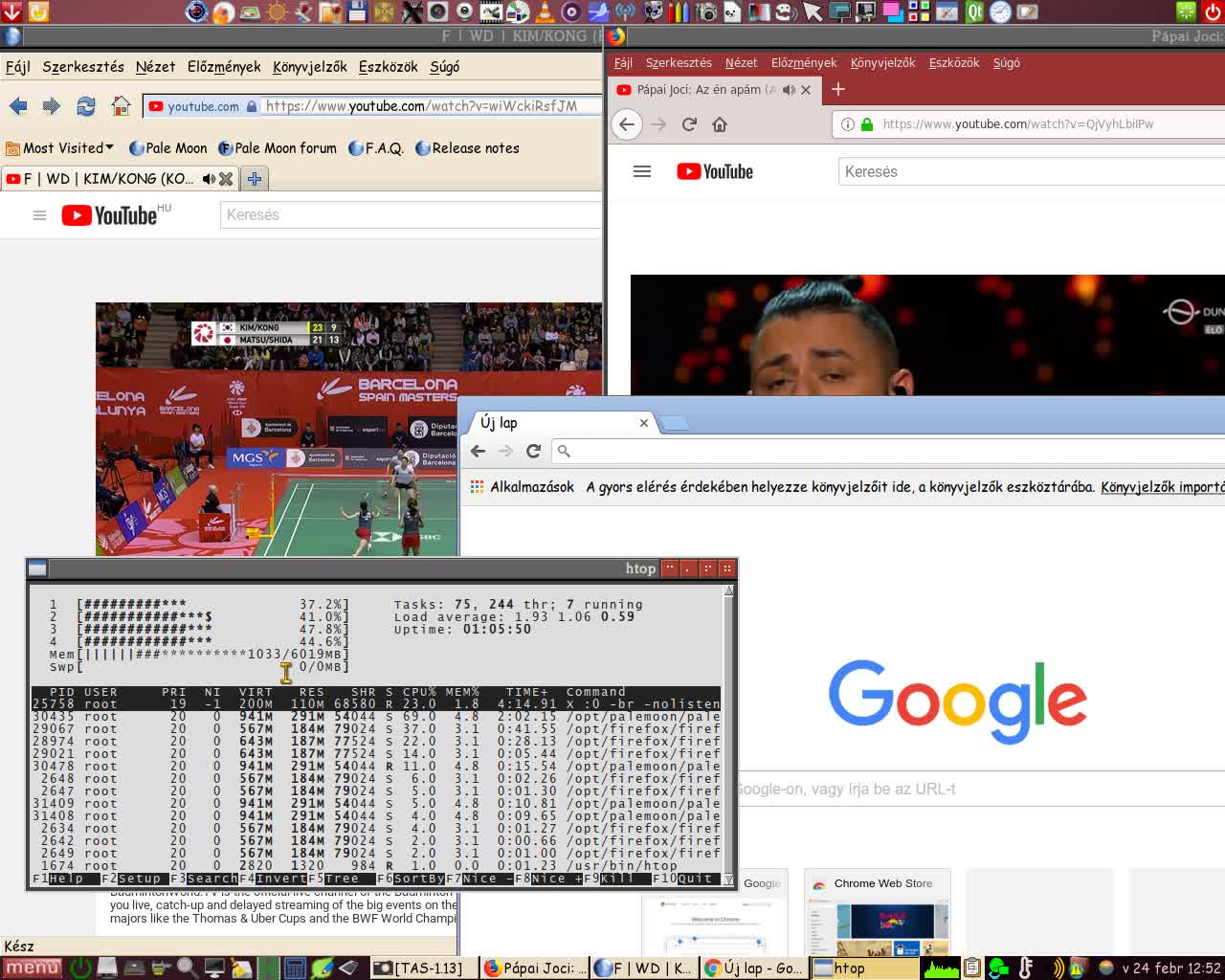The height and width of the screenshot is (980, 1225).
Task: Open a new Firefox tab with plus
Action: [x=838, y=89]
